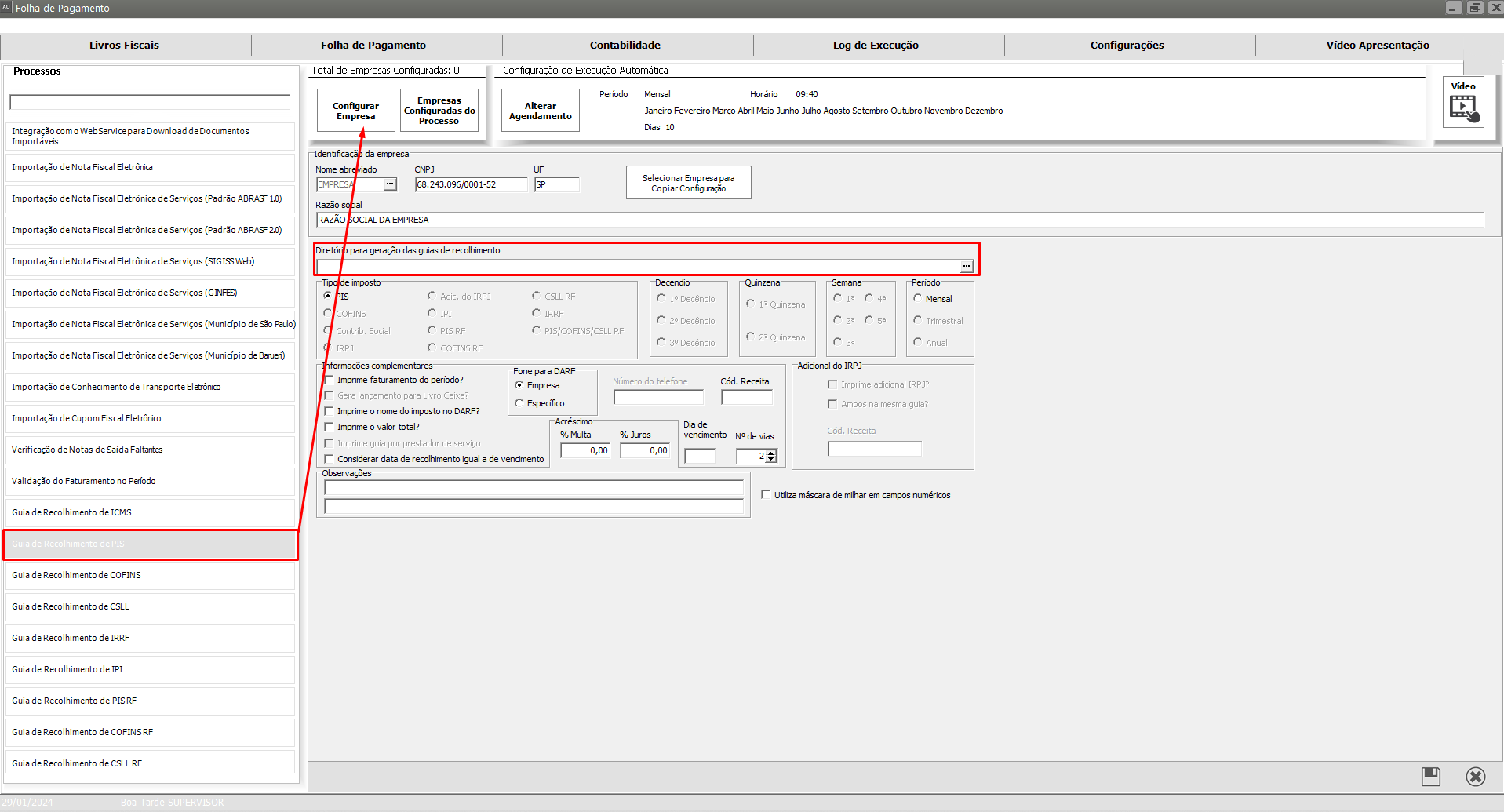The width and height of the screenshot is (1504, 812).
Task: Check Imprime o nome do imposto no DARF
Action: [330, 411]
